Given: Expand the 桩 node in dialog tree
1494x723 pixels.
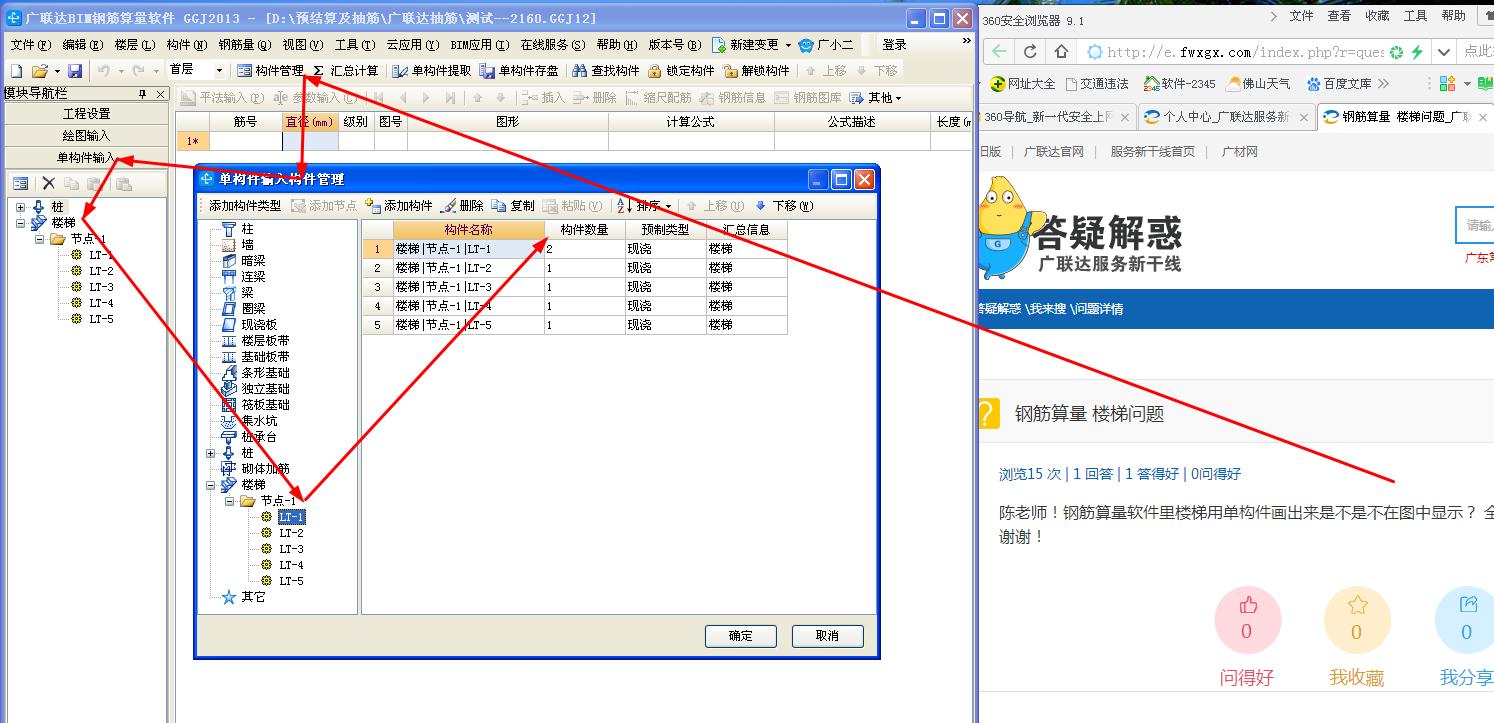Looking at the screenshot, I should pyautogui.click(x=211, y=453).
